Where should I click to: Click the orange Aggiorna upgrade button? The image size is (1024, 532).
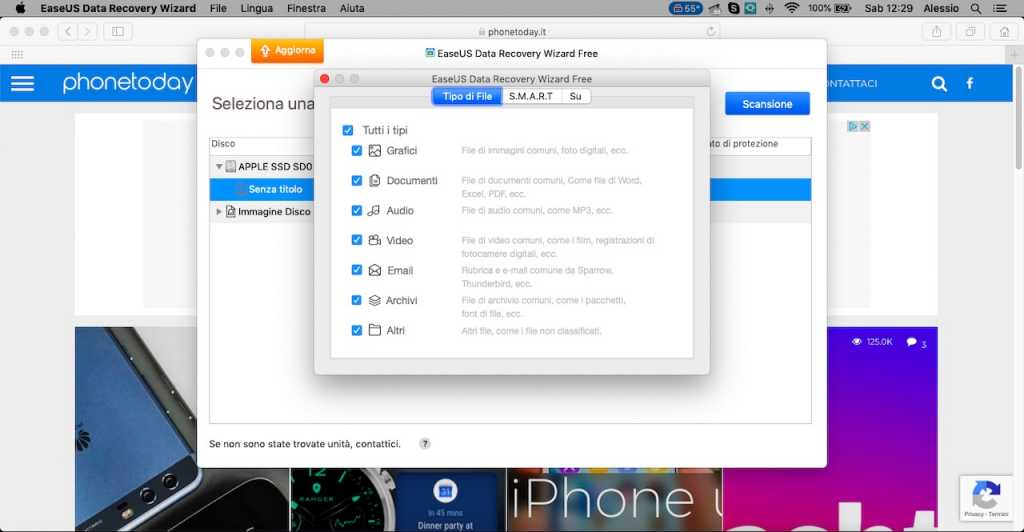pos(287,50)
